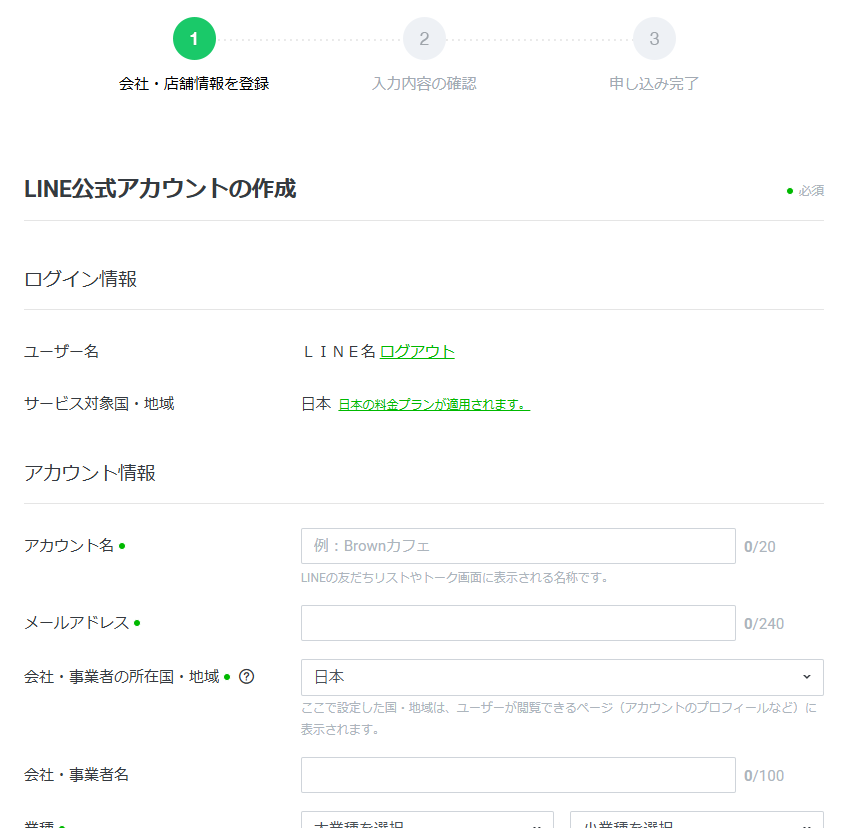Click the ログイン情報 section heading

[x=80, y=279]
